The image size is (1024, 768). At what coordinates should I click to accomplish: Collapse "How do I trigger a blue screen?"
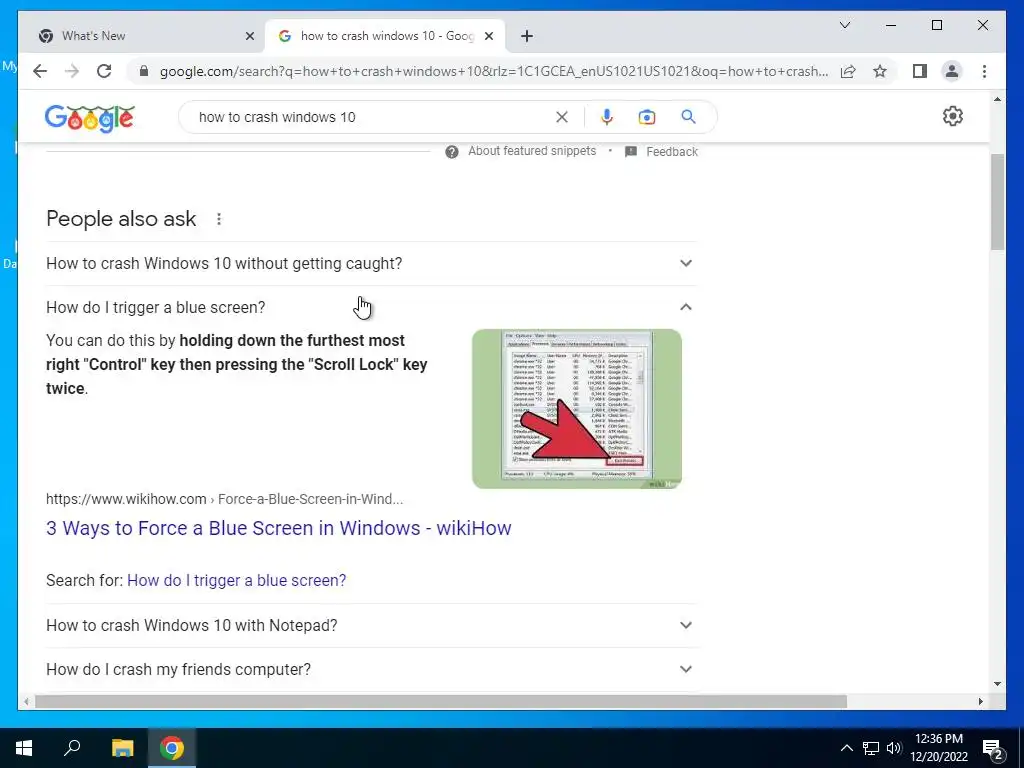(371, 307)
